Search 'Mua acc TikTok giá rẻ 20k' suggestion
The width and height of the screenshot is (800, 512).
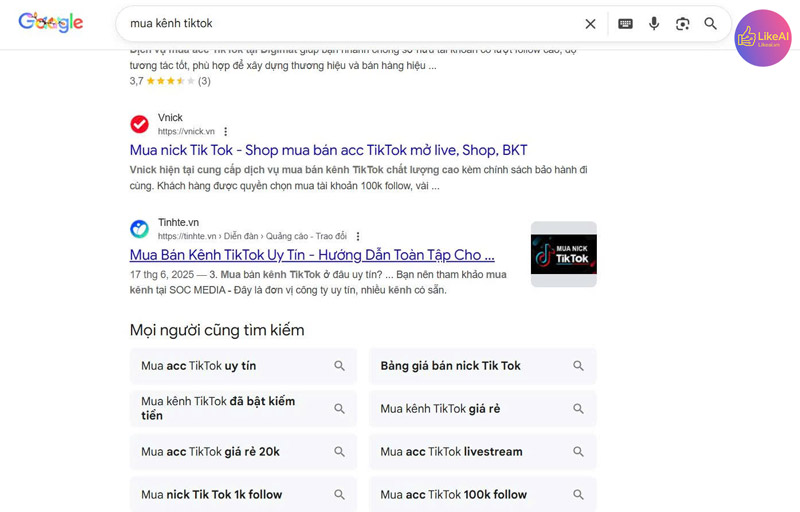point(243,451)
